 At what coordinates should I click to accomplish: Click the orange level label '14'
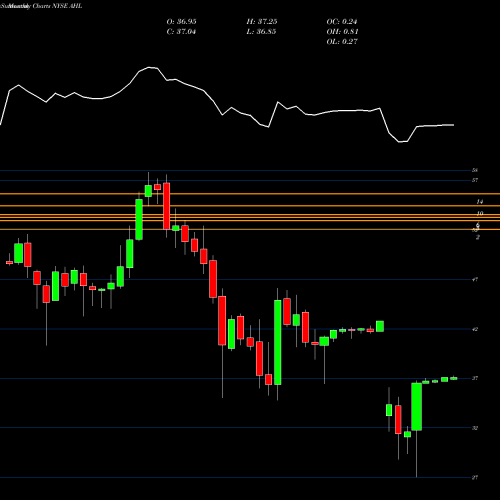480,202
